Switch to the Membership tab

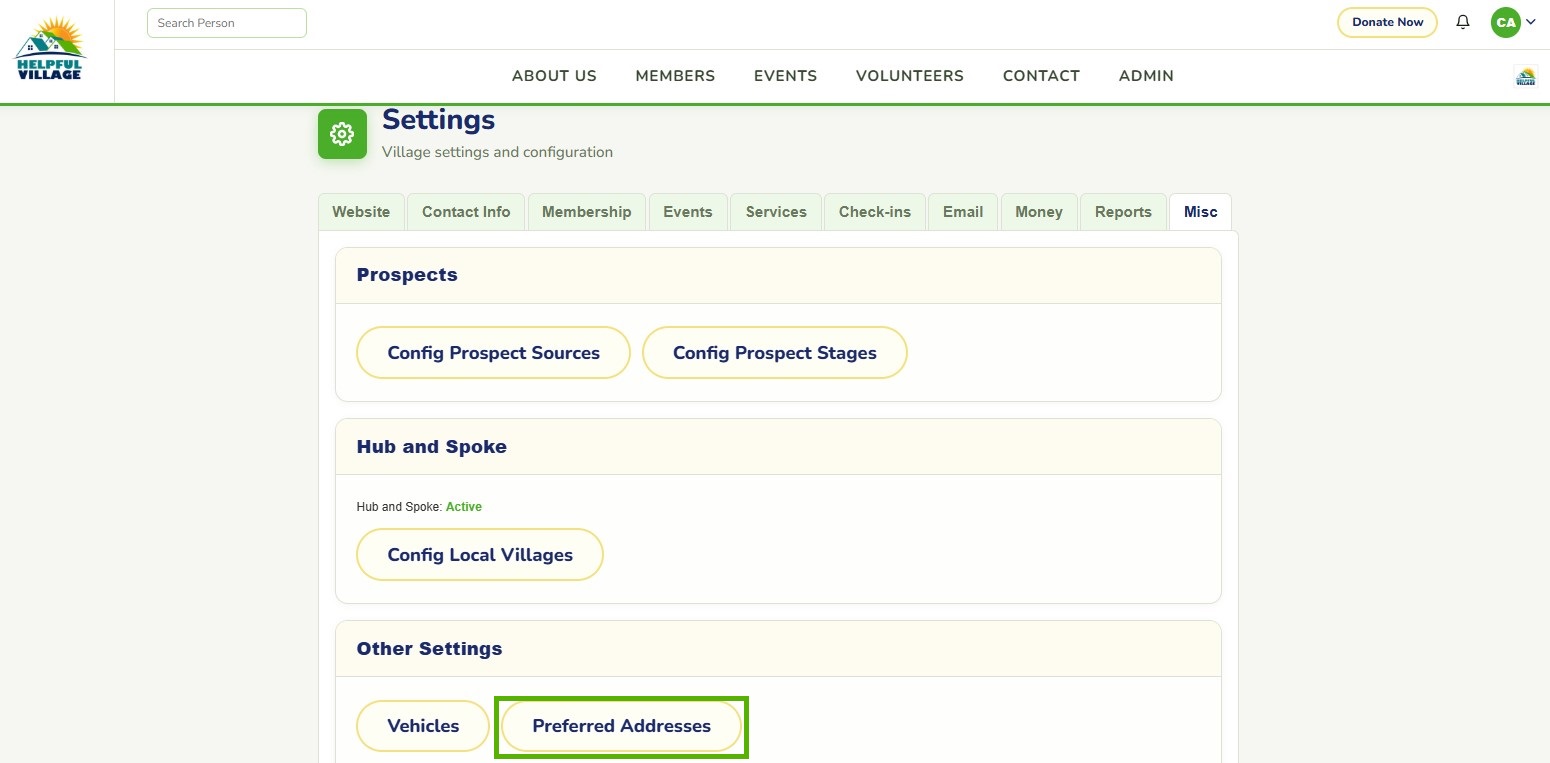point(587,212)
